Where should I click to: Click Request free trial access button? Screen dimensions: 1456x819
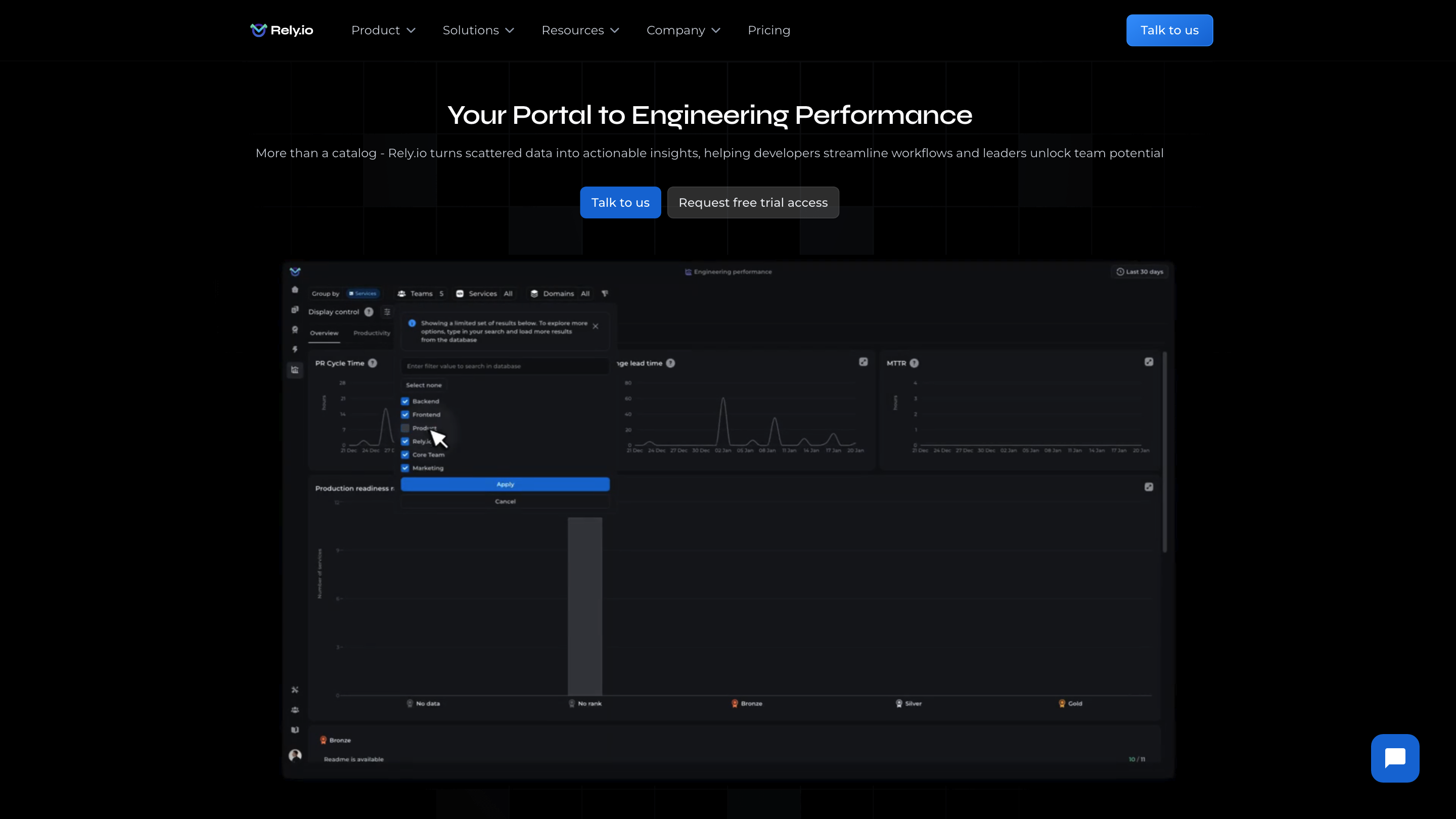pos(753,202)
